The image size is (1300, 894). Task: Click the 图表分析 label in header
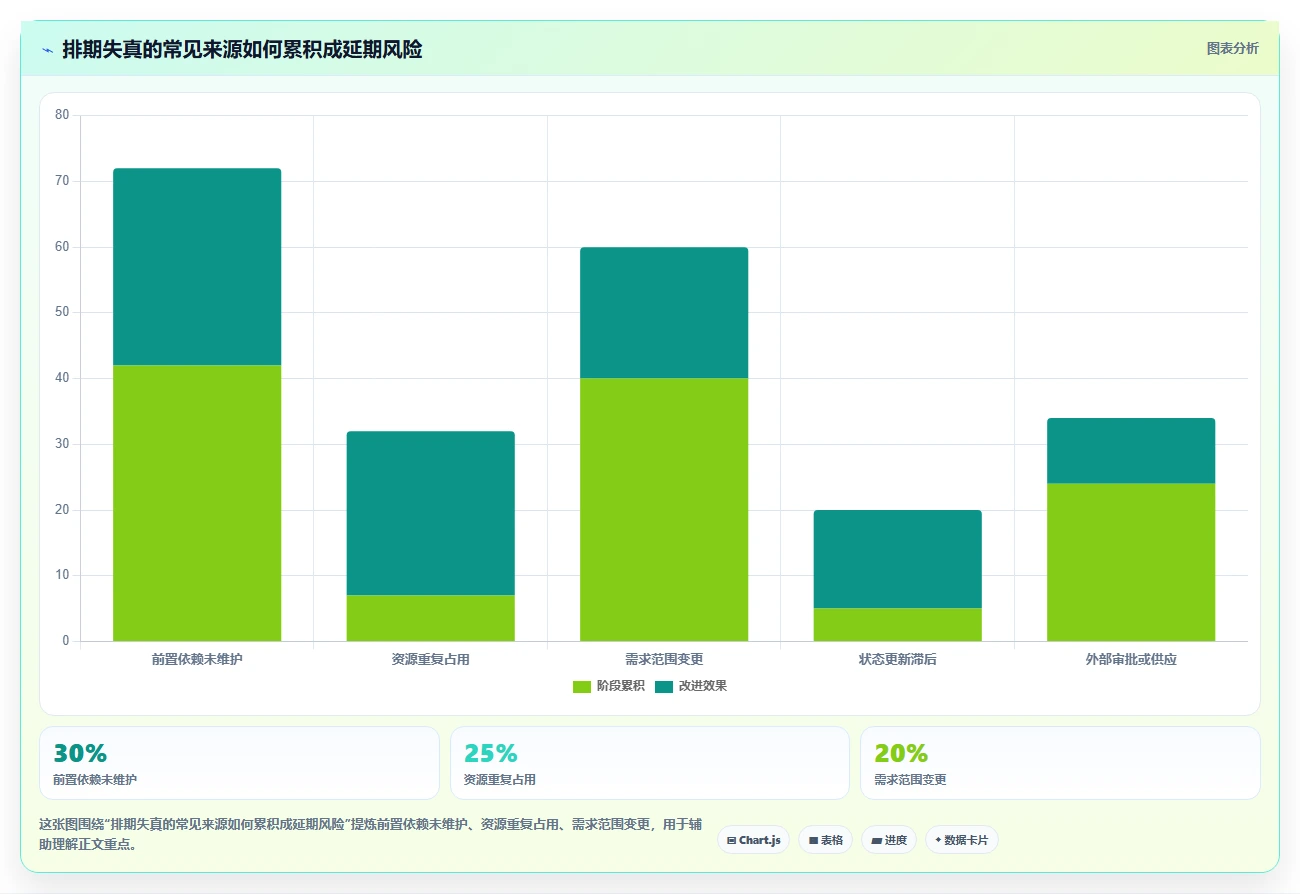pos(1232,48)
